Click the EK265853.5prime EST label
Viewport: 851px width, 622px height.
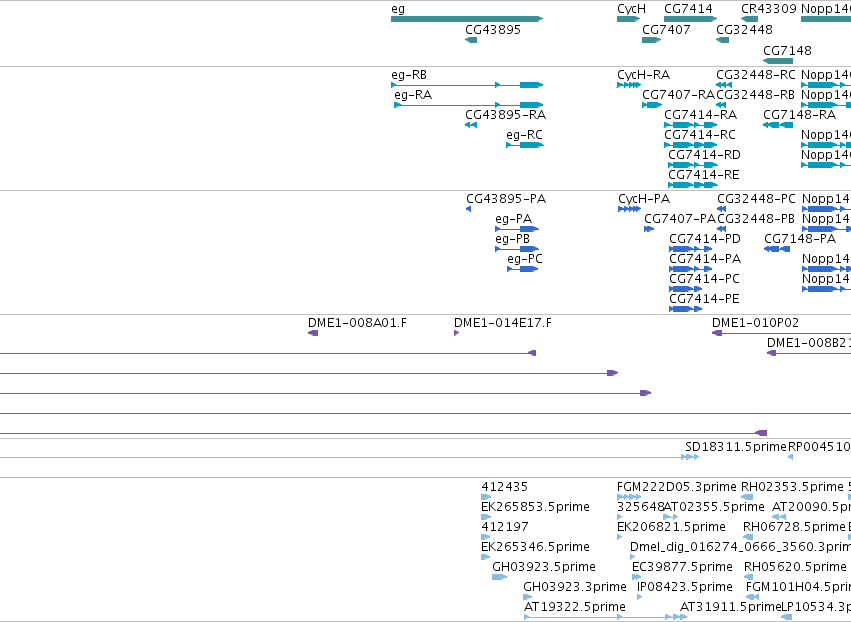(x=535, y=507)
